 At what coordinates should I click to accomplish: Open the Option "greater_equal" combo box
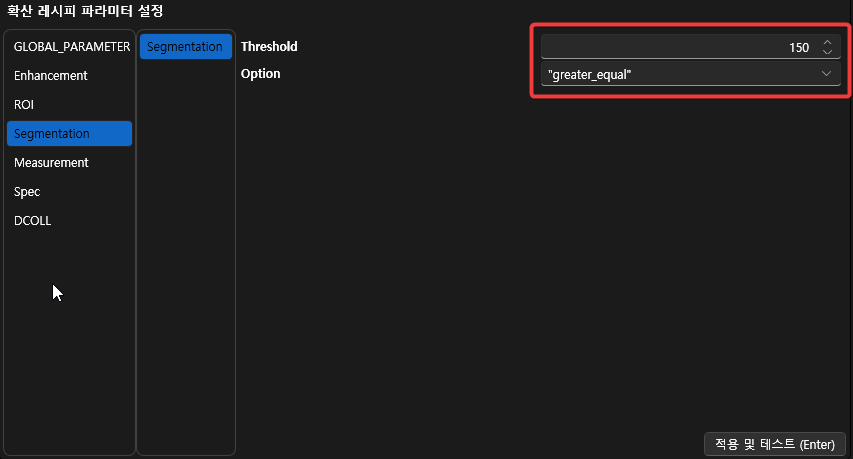point(680,75)
